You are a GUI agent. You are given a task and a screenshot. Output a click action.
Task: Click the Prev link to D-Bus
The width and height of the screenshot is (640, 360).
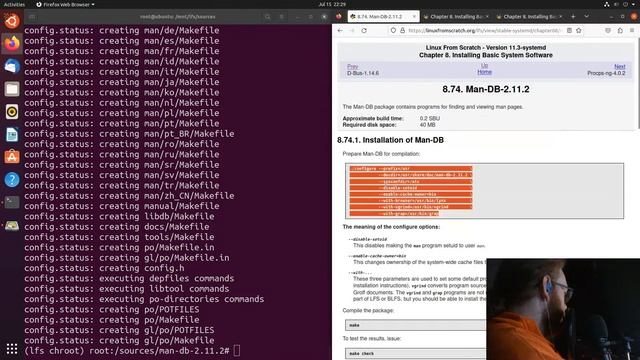click(x=353, y=67)
